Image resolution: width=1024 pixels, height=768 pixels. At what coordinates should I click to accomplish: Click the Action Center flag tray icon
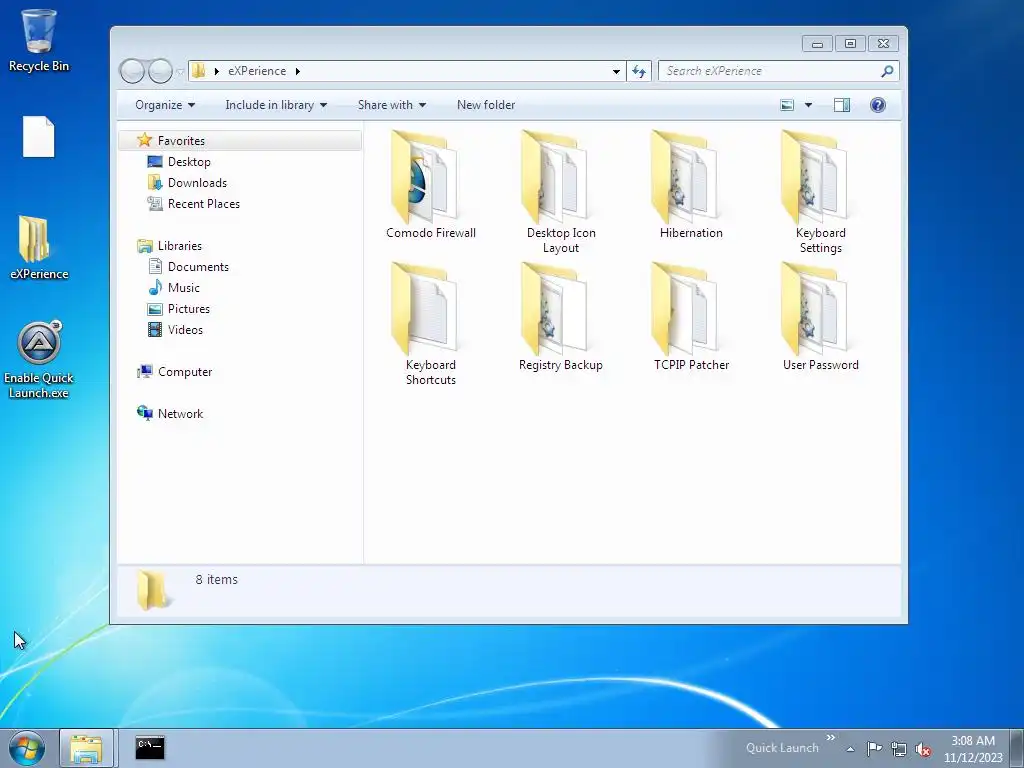coord(874,748)
